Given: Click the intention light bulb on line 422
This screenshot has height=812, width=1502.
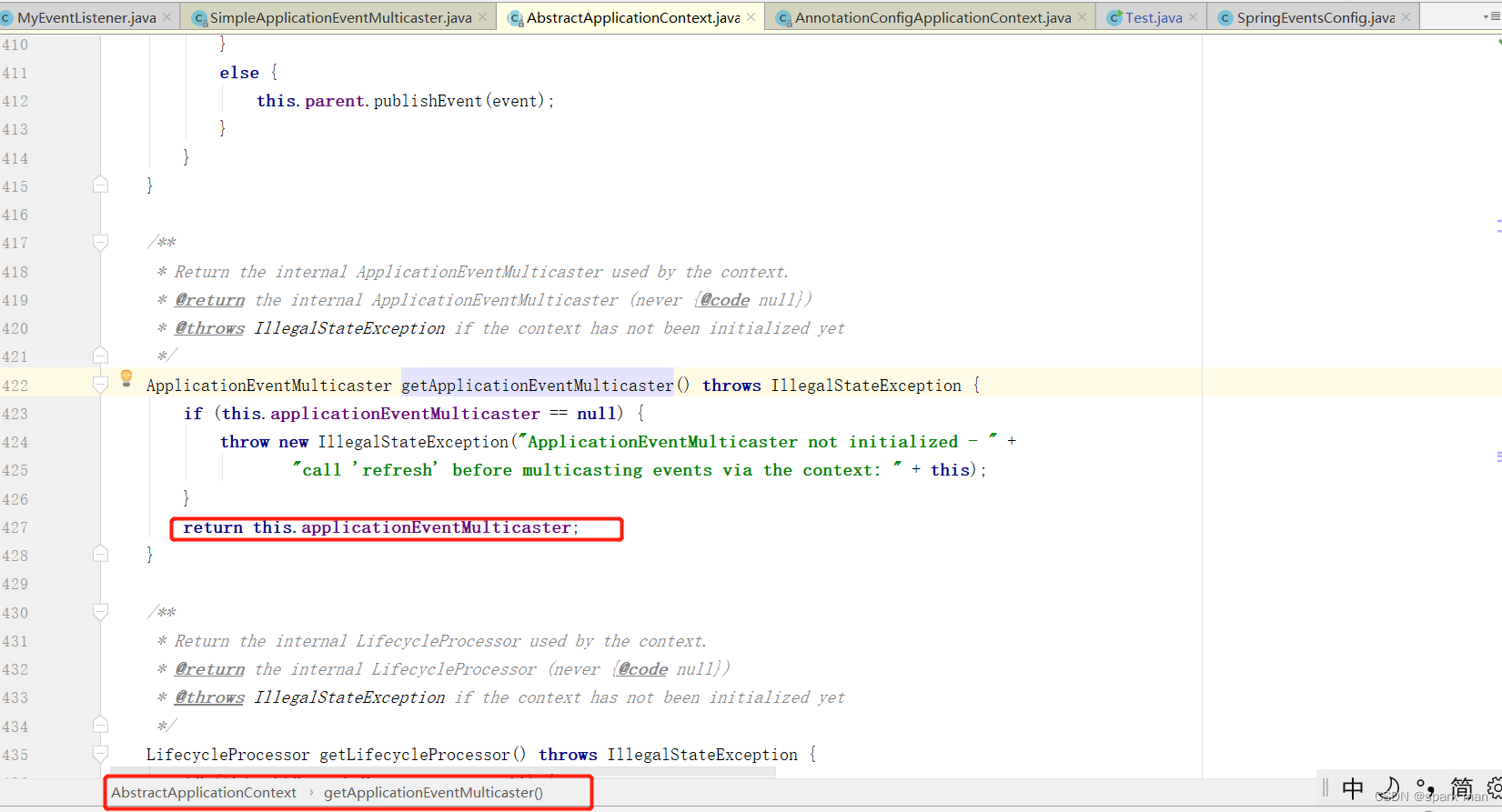Looking at the screenshot, I should click(126, 378).
